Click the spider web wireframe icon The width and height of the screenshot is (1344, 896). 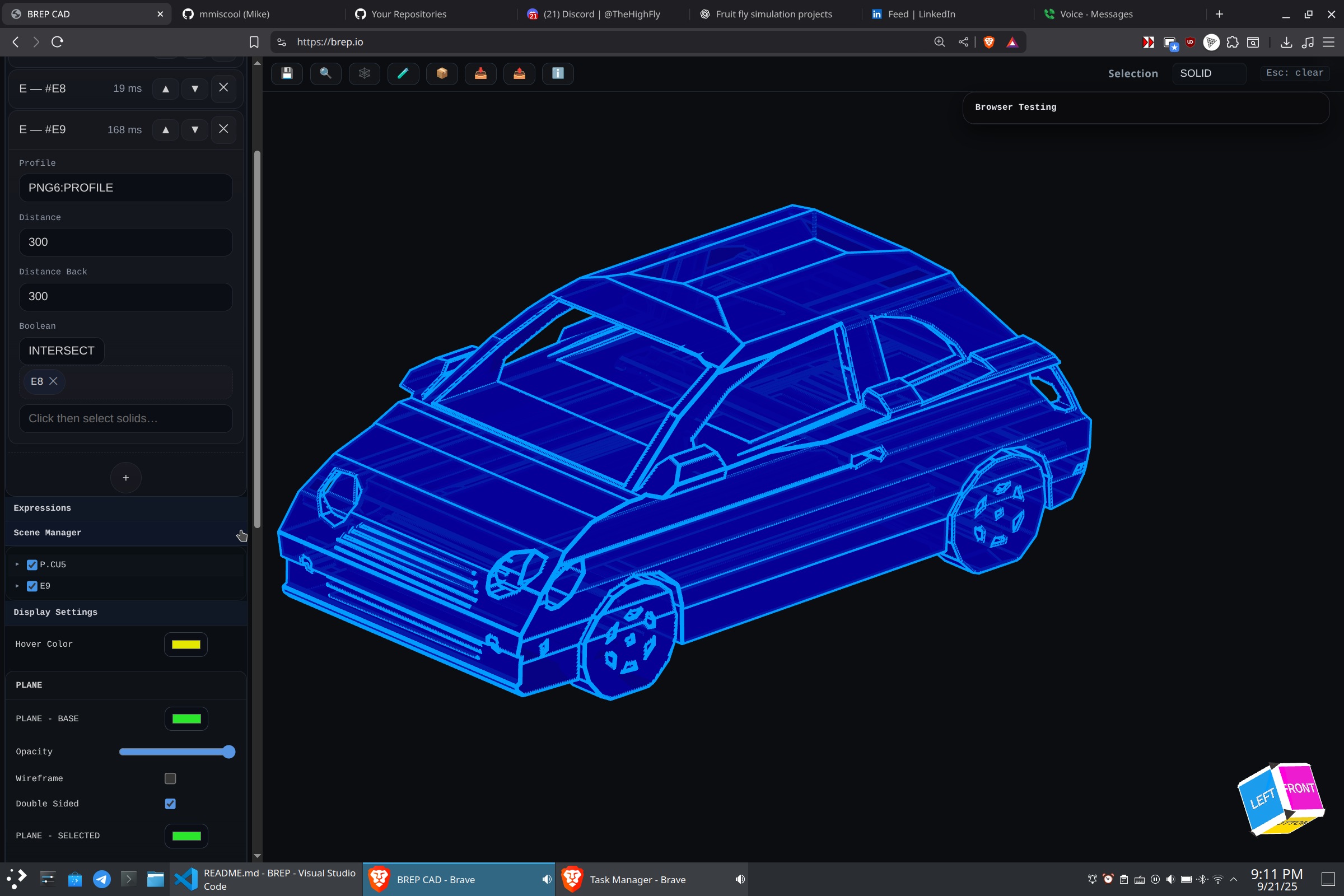click(365, 73)
